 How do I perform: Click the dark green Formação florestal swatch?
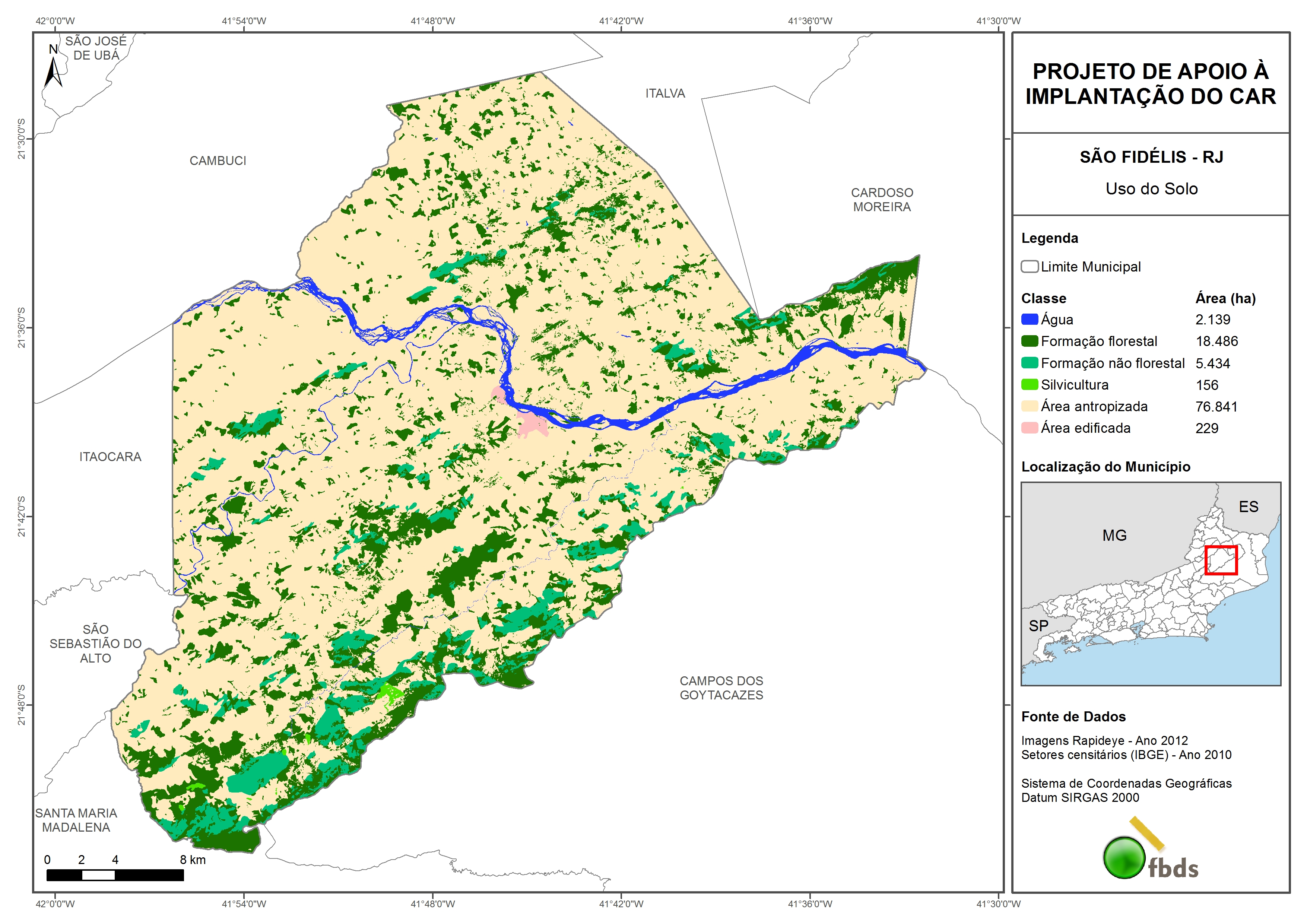1029,341
